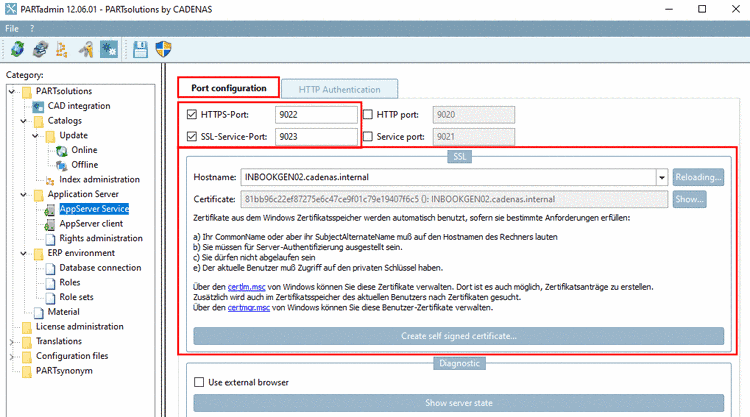Click the Show... certificate button
This screenshot has height=417, width=750.
coord(689,199)
